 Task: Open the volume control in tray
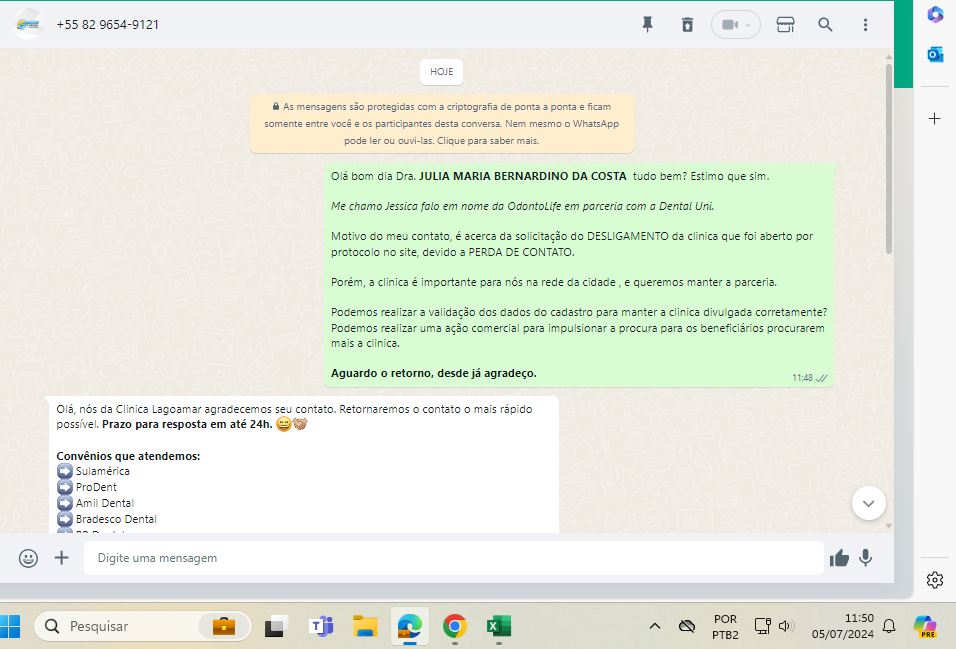(786, 626)
